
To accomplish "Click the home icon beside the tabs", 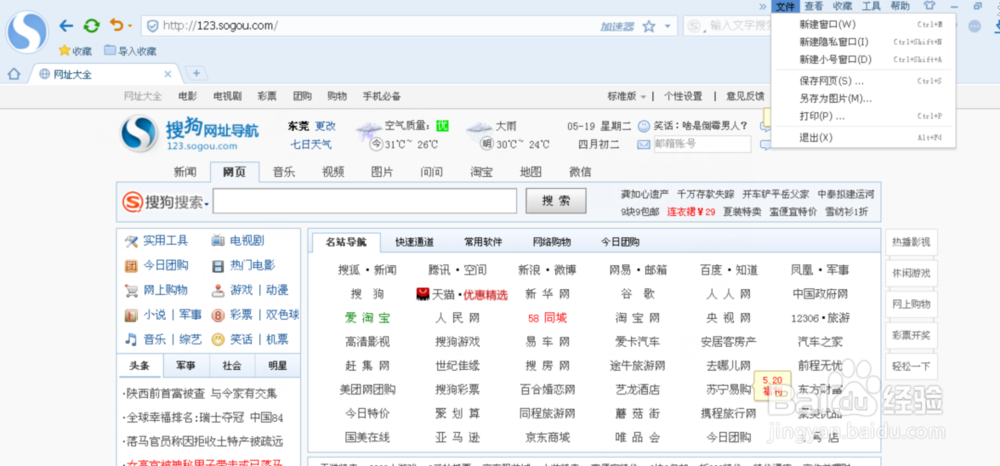I will [x=13, y=74].
